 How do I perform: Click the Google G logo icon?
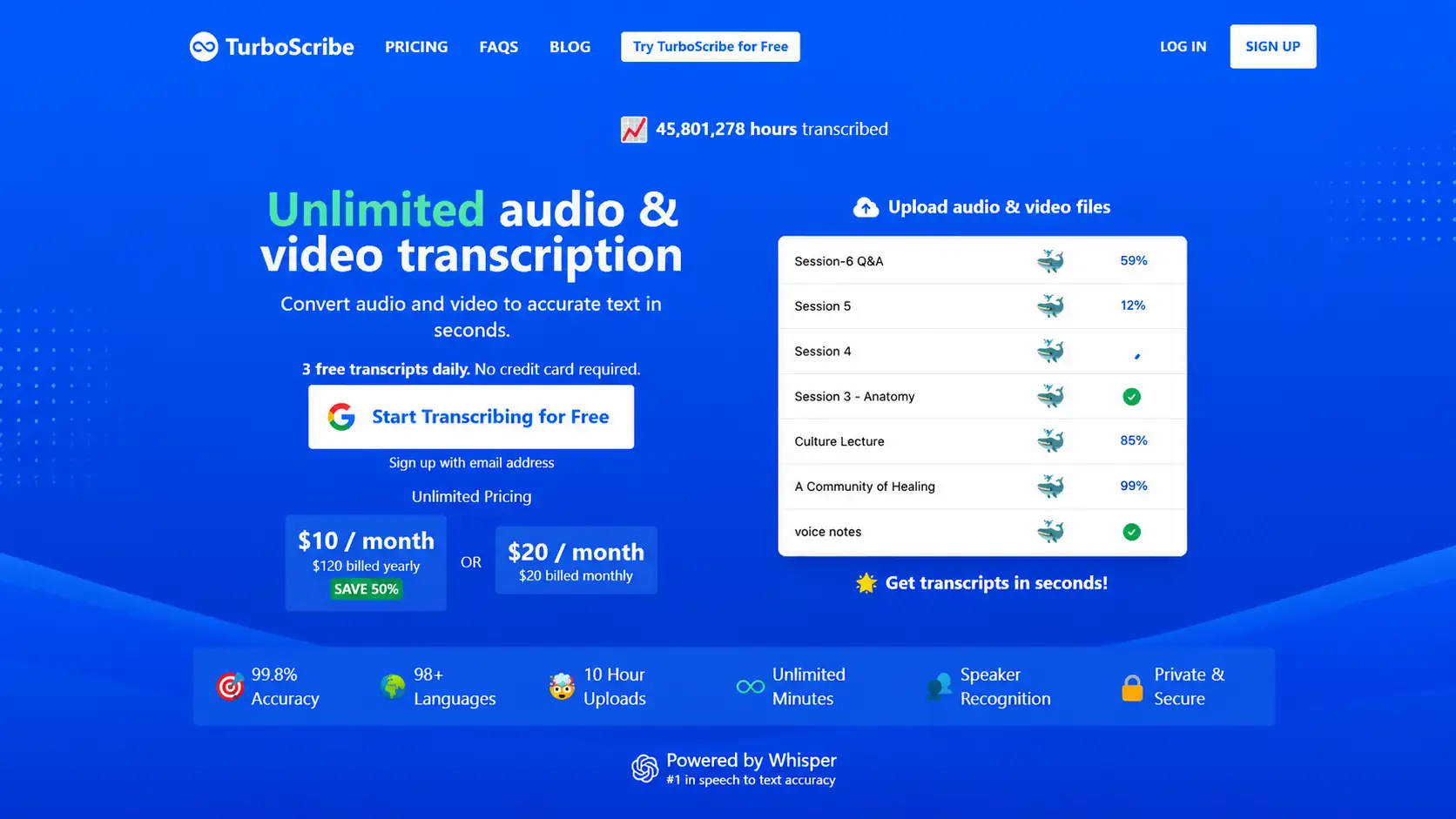click(x=341, y=417)
